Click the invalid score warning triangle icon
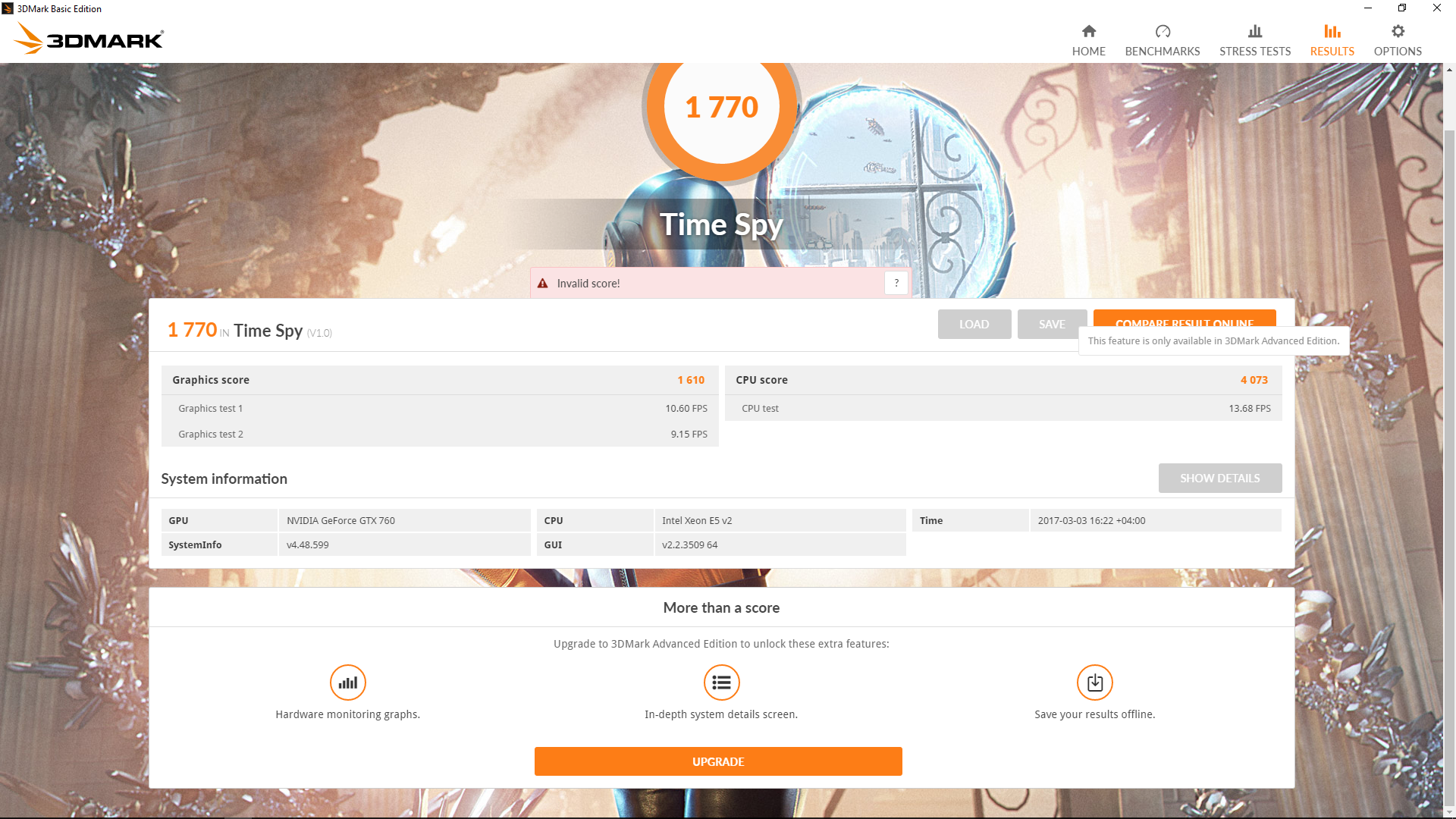 543,284
